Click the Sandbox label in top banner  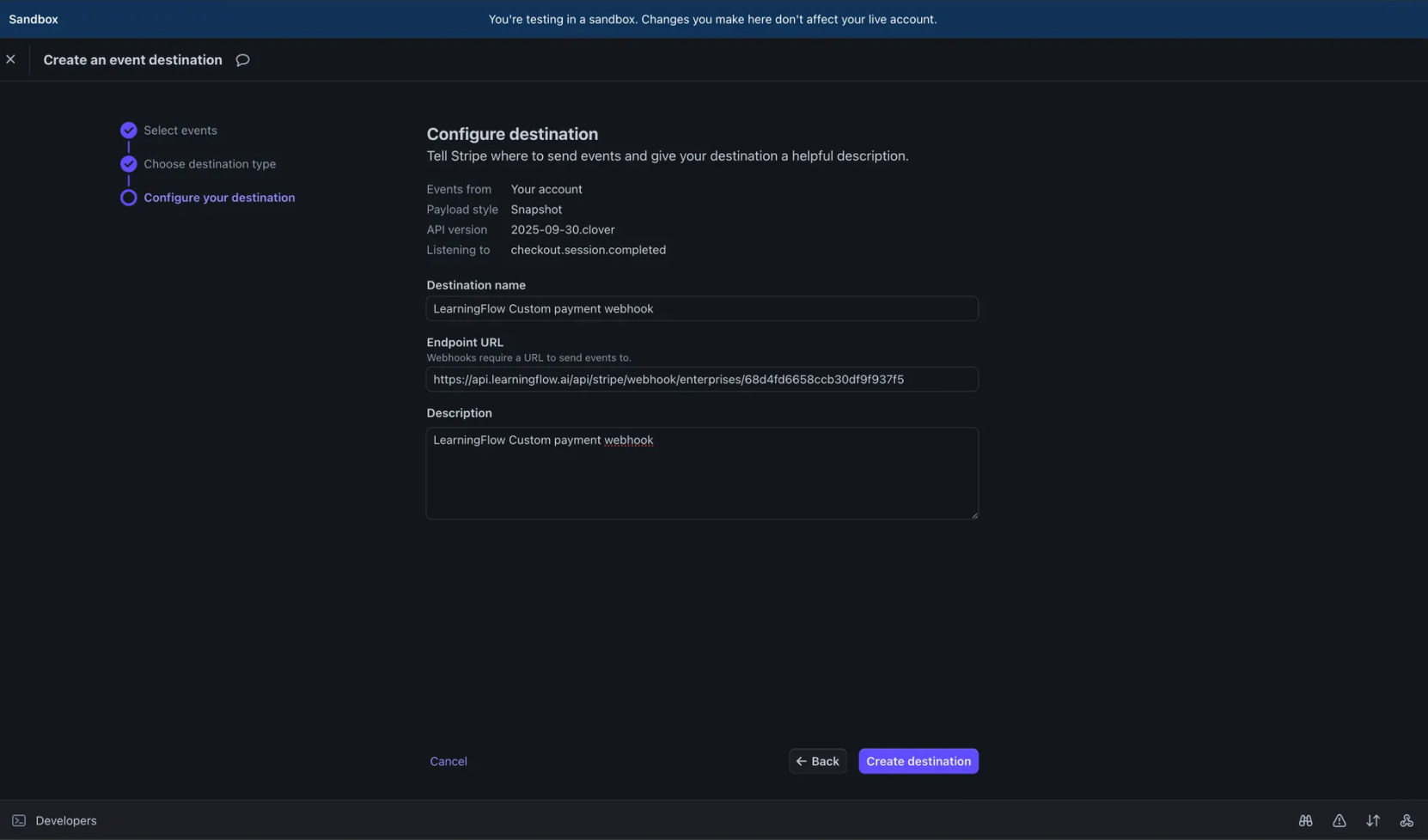click(33, 18)
